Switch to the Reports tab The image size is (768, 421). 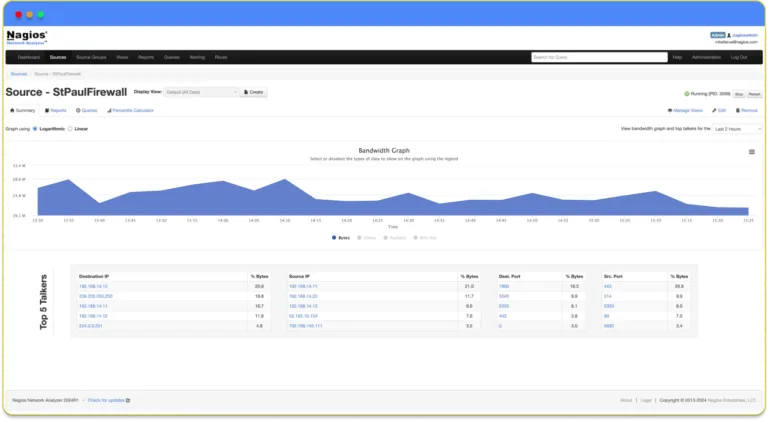point(55,110)
